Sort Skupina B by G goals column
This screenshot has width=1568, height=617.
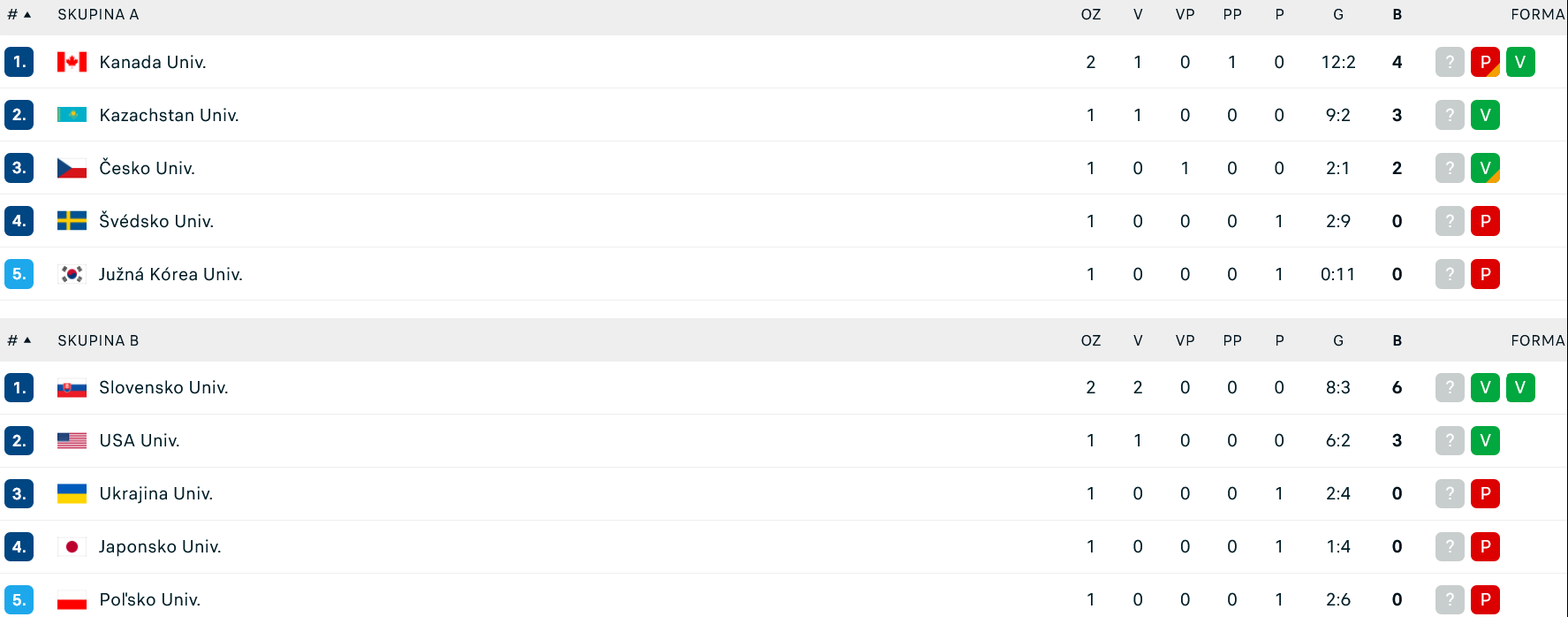coord(1338,340)
